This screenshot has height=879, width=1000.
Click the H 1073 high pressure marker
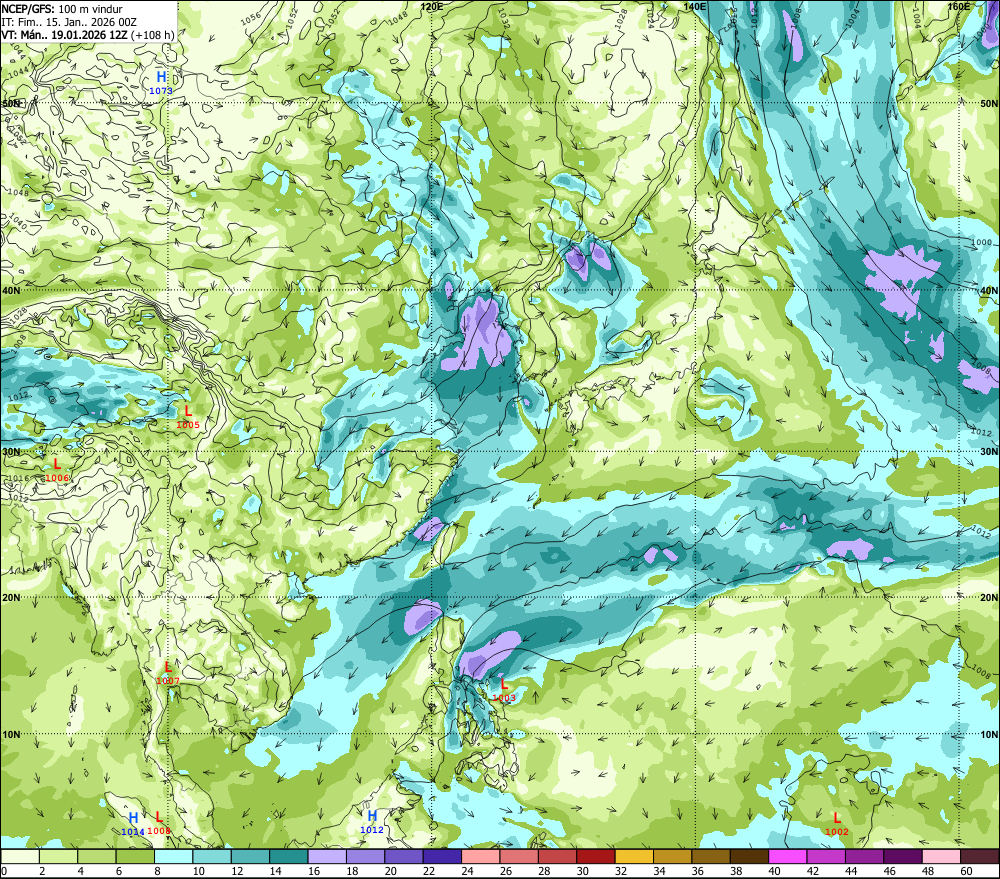pos(161,83)
